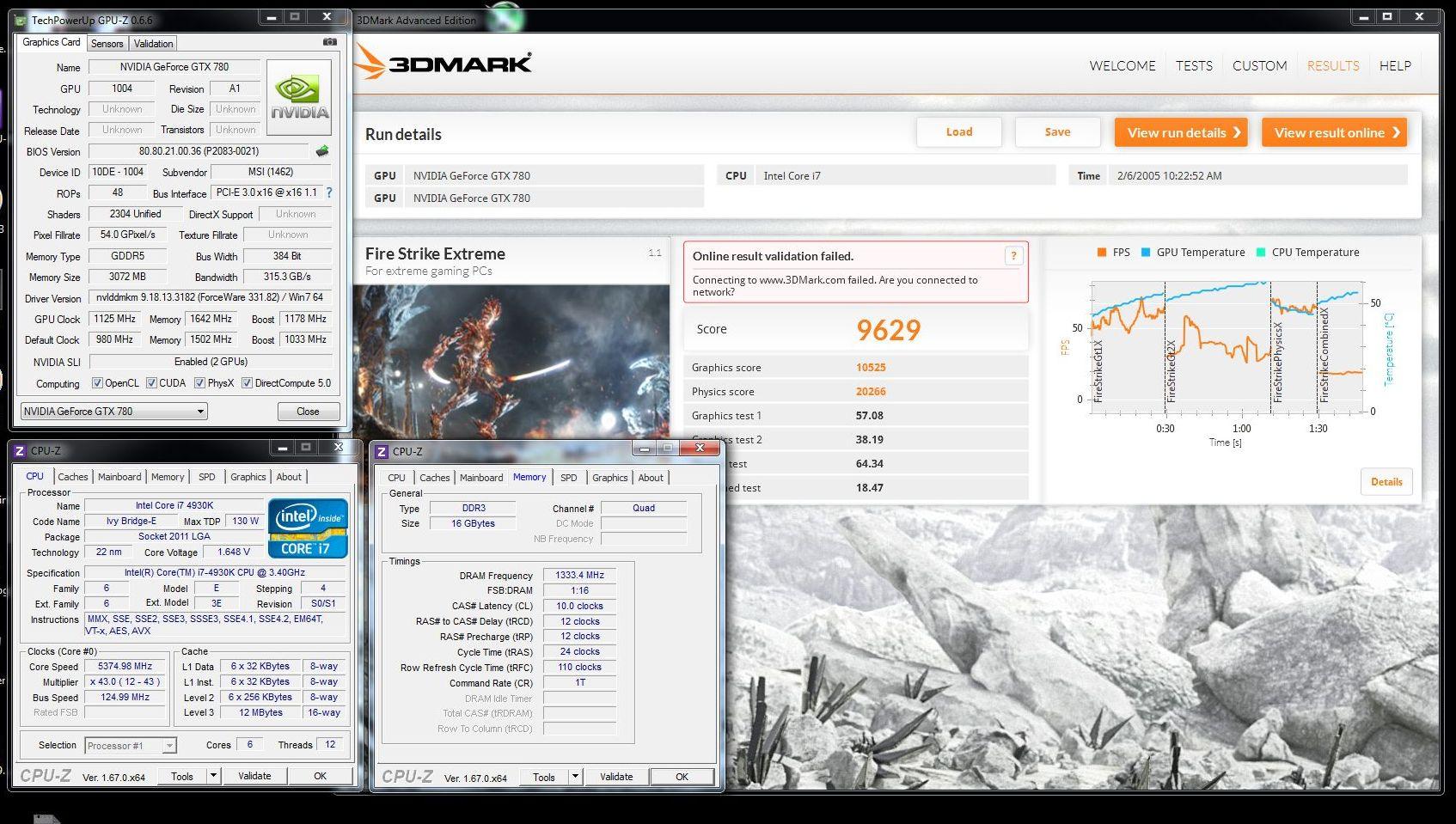The height and width of the screenshot is (824, 1456).
Task: Click the Load button in Run details
Action: tap(959, 131)
